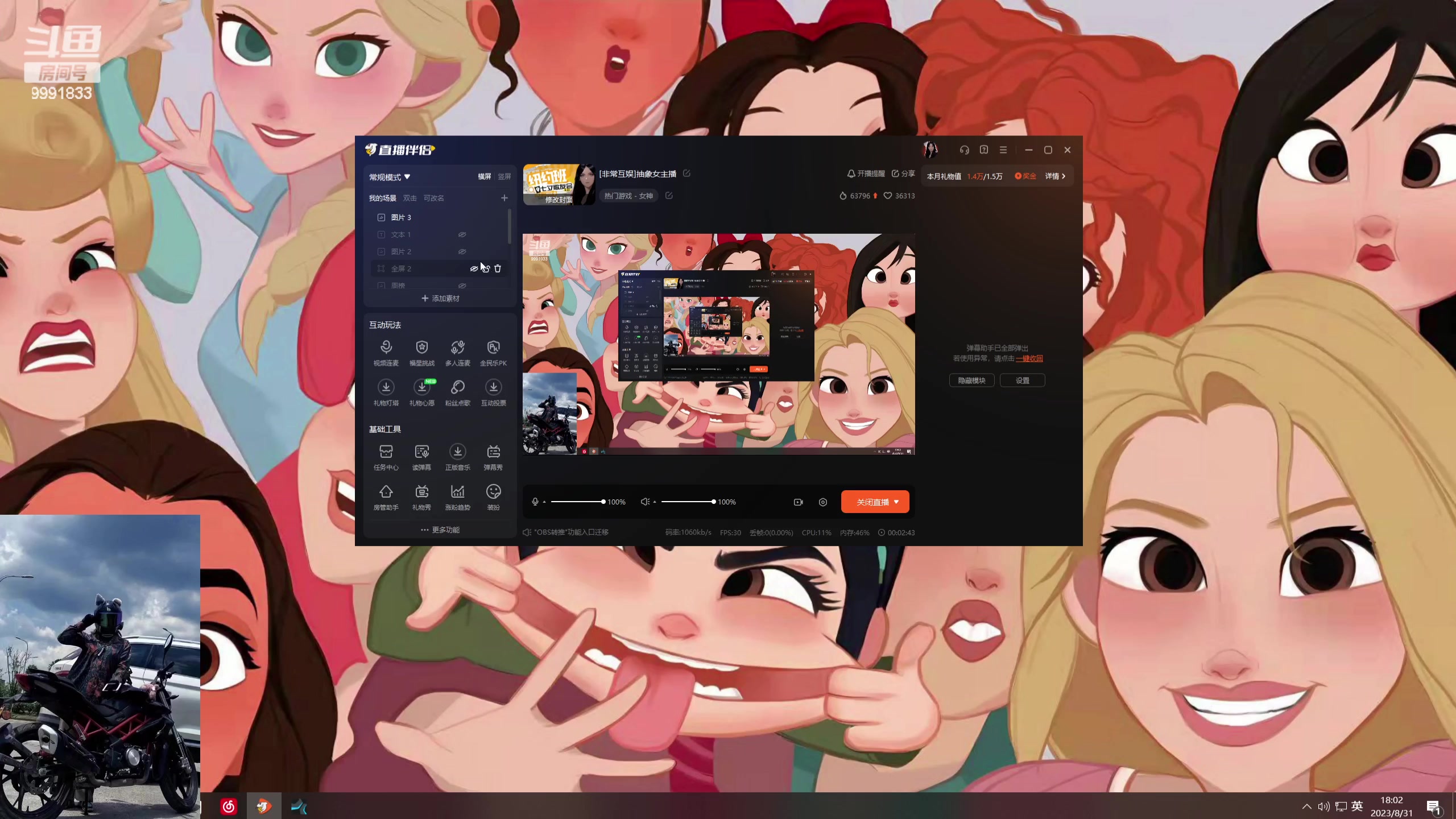Click the customer service headset icon
This screenshot has width=1456, height=819.
pyautogui.click(x=964, y=150)
